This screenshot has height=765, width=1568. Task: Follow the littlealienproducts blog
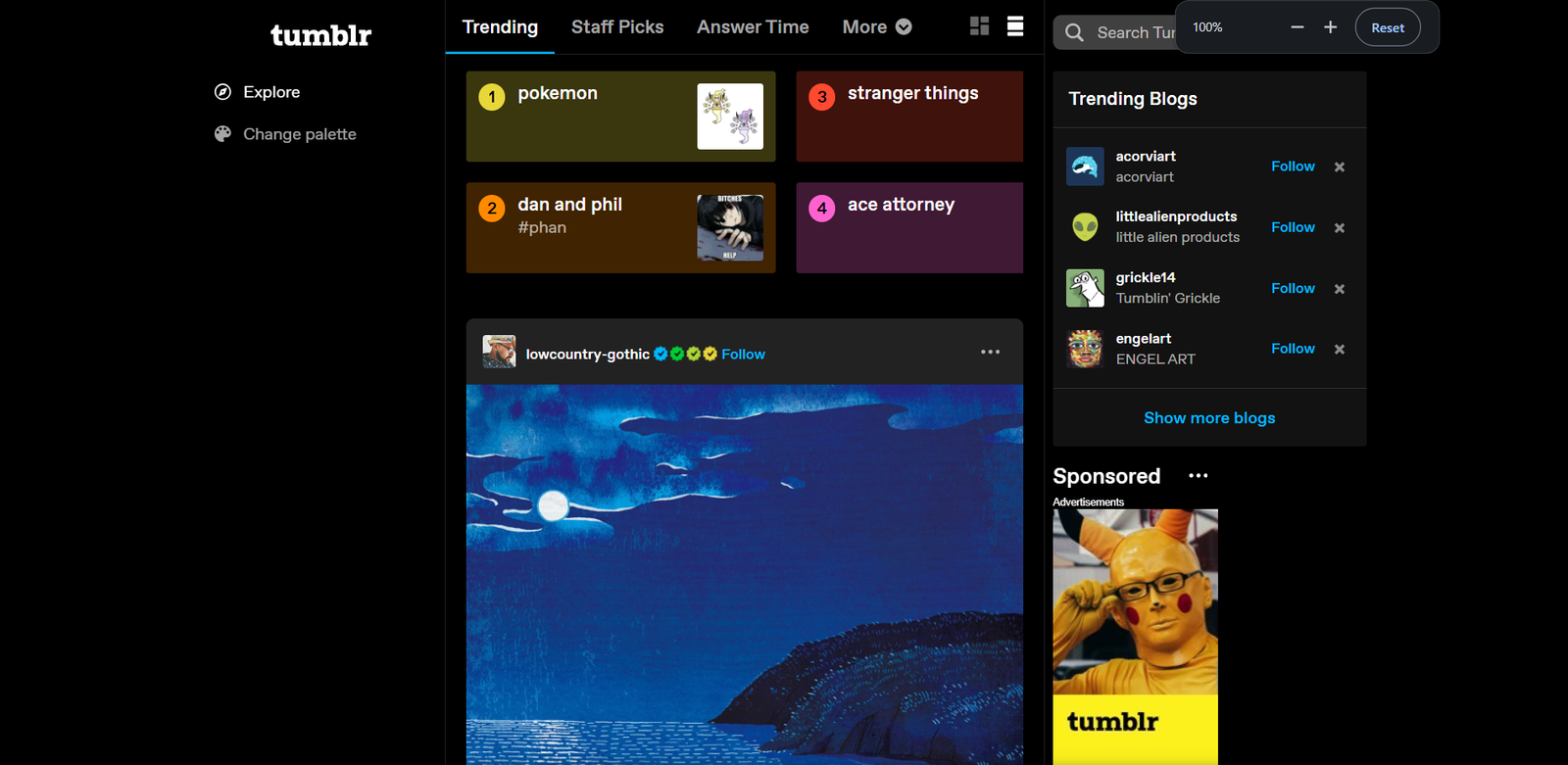pyautogui.click(x=1293, y=227)
